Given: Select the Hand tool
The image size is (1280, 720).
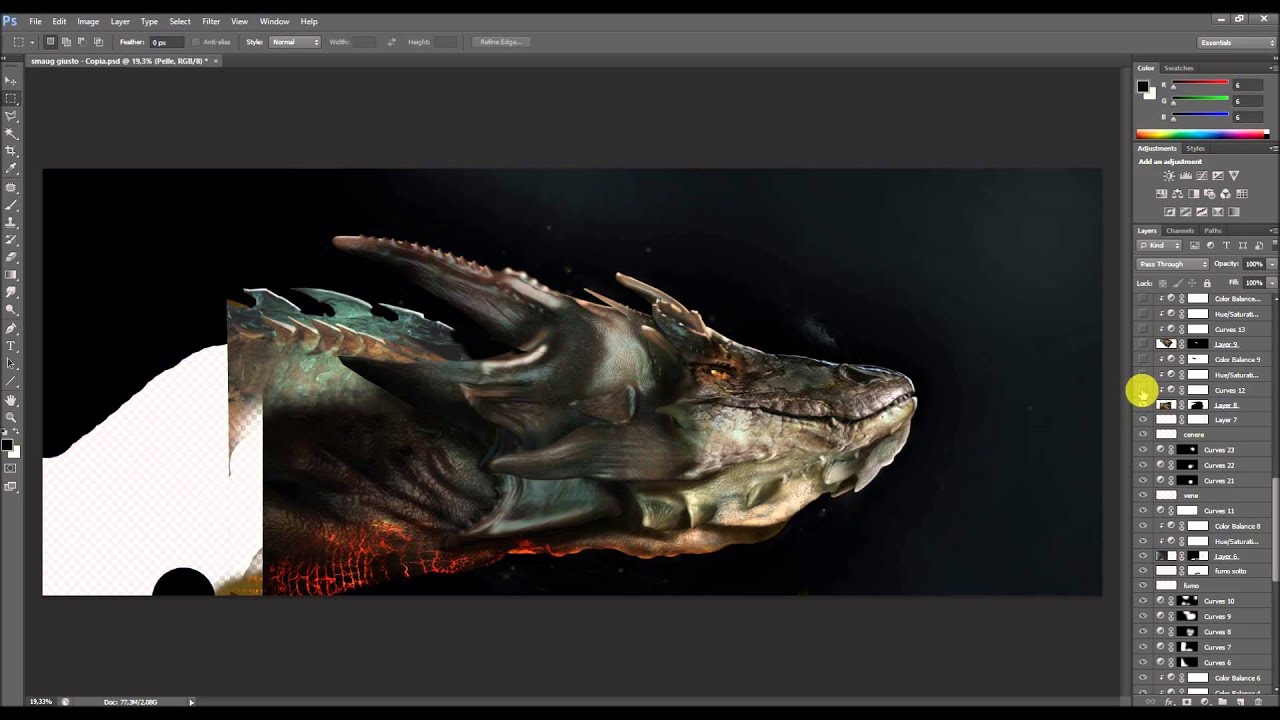Looking at the screenshot, I should (11, 399).
